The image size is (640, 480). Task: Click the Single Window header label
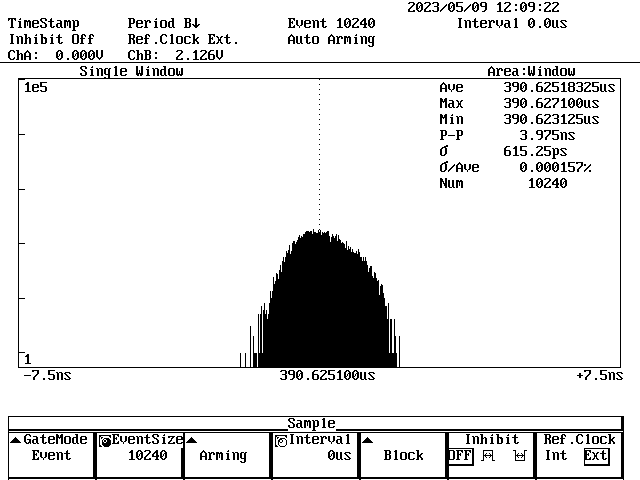click(131, 71)
